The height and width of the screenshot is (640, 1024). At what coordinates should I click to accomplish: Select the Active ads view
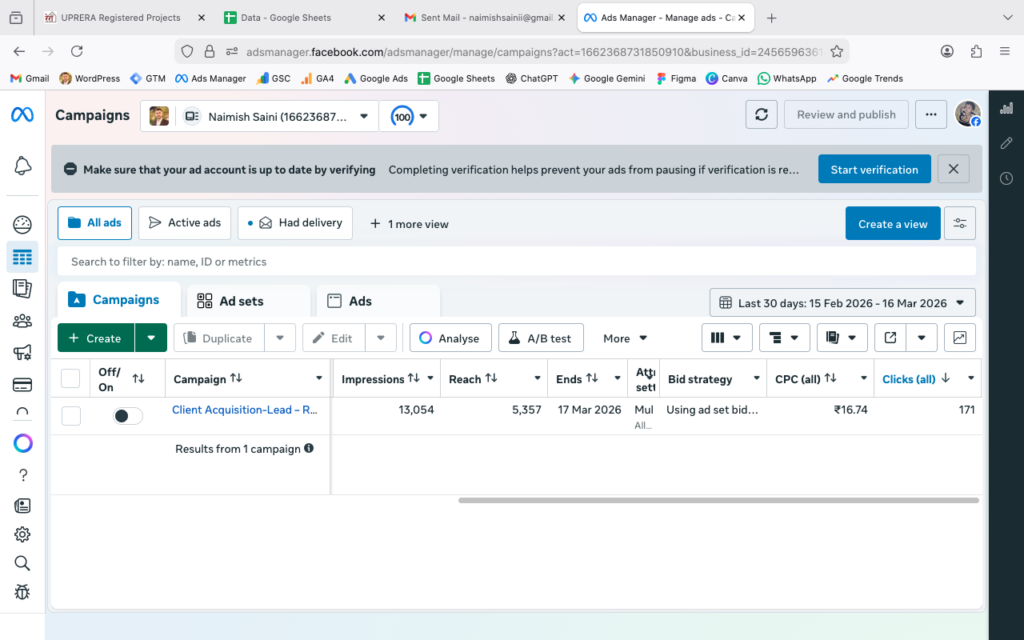pyautogui.click(x=185, y=223)
